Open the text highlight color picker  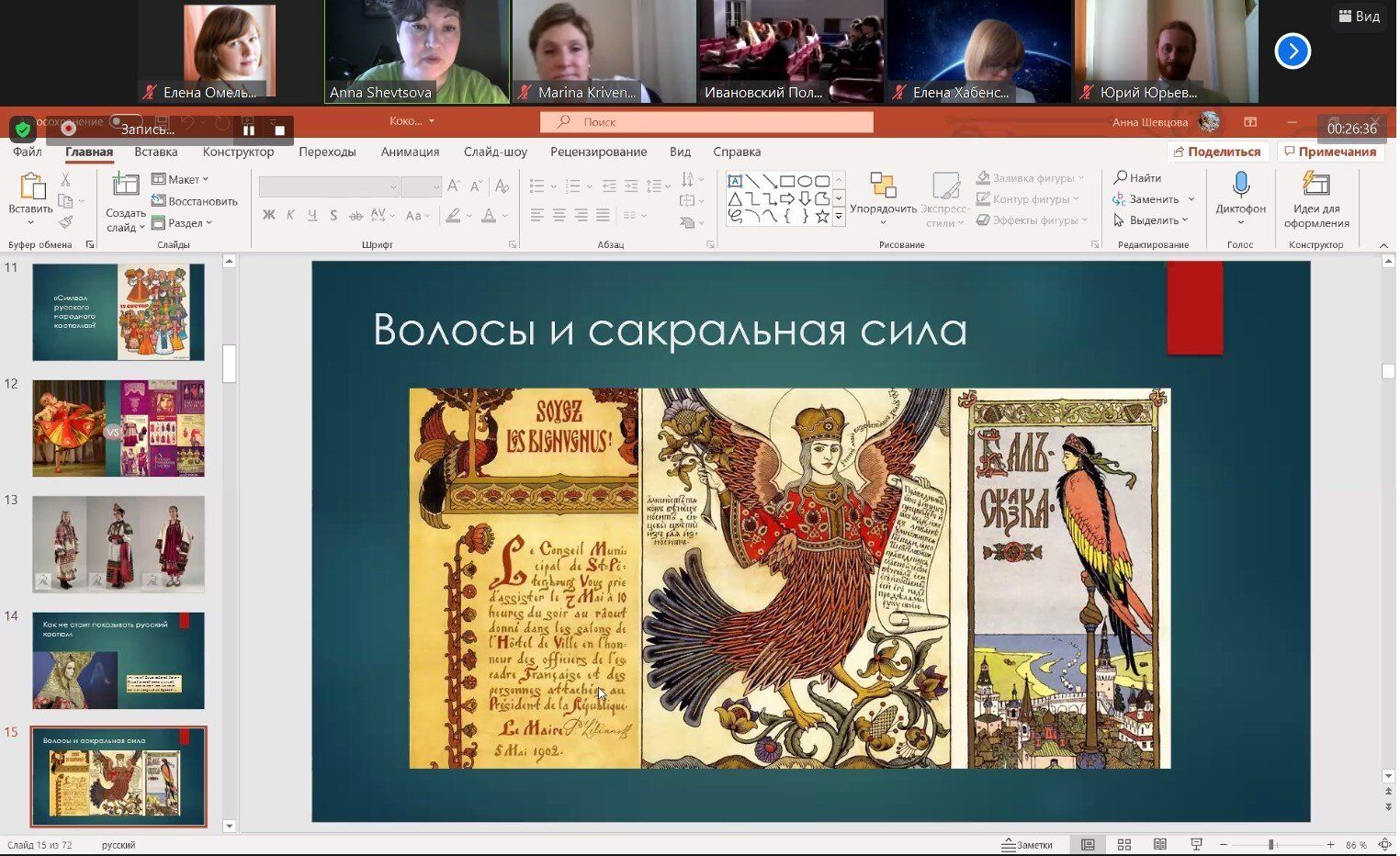[x=453, y=215]
